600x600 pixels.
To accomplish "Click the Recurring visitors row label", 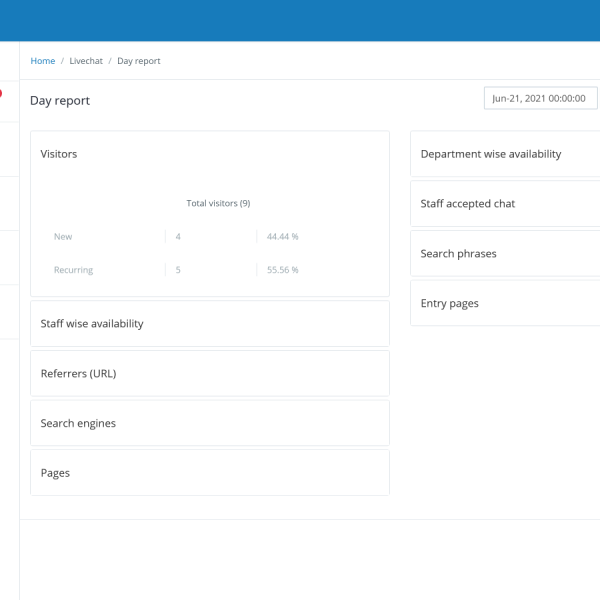I will [73, 270].
